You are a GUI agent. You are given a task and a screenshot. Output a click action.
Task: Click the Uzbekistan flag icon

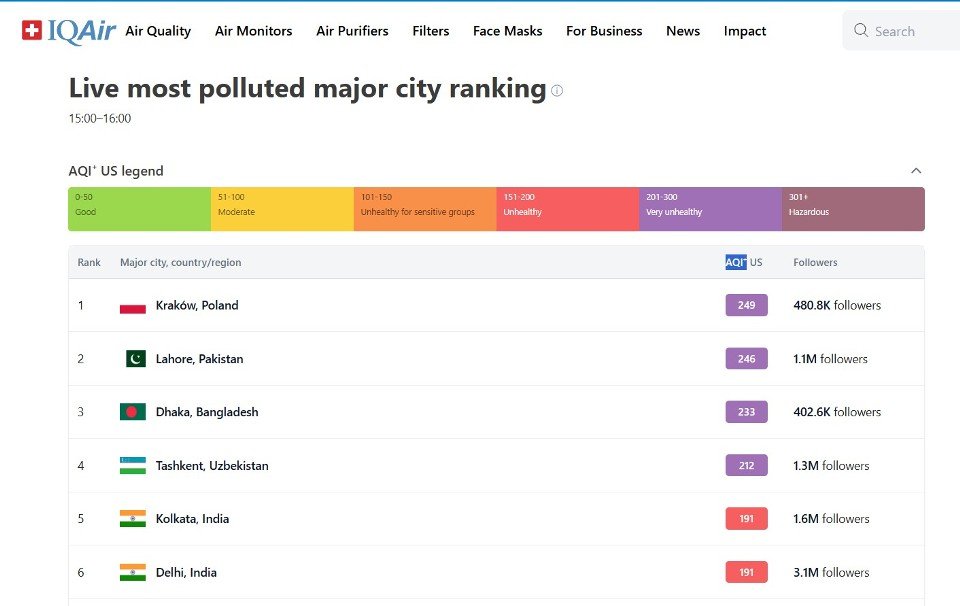point(133,466)
